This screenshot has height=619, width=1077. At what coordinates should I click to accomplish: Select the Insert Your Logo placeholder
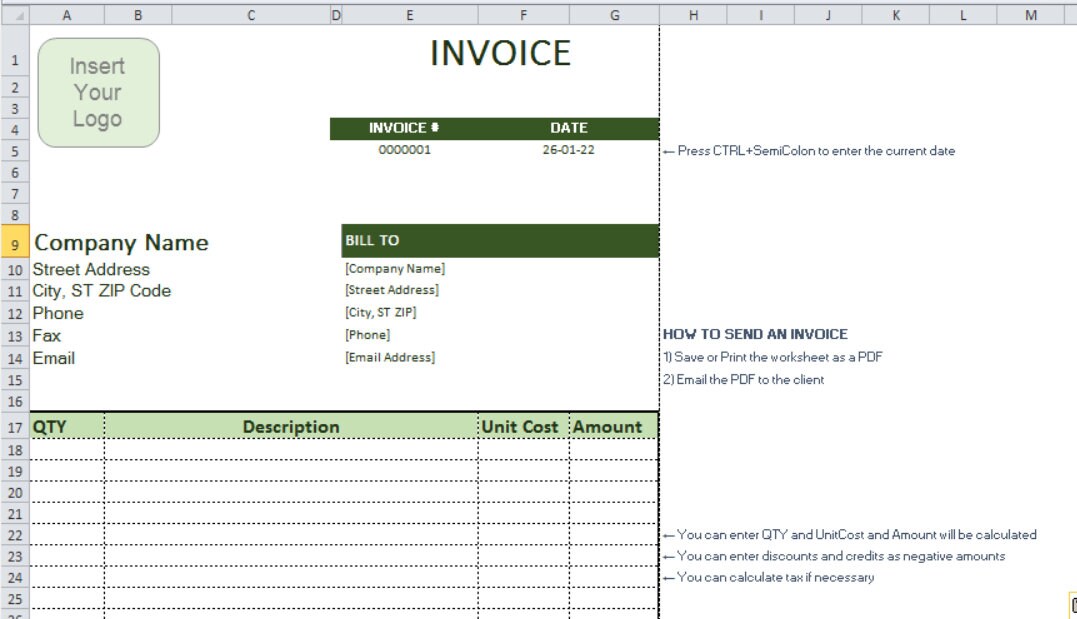tap(99, 93)
